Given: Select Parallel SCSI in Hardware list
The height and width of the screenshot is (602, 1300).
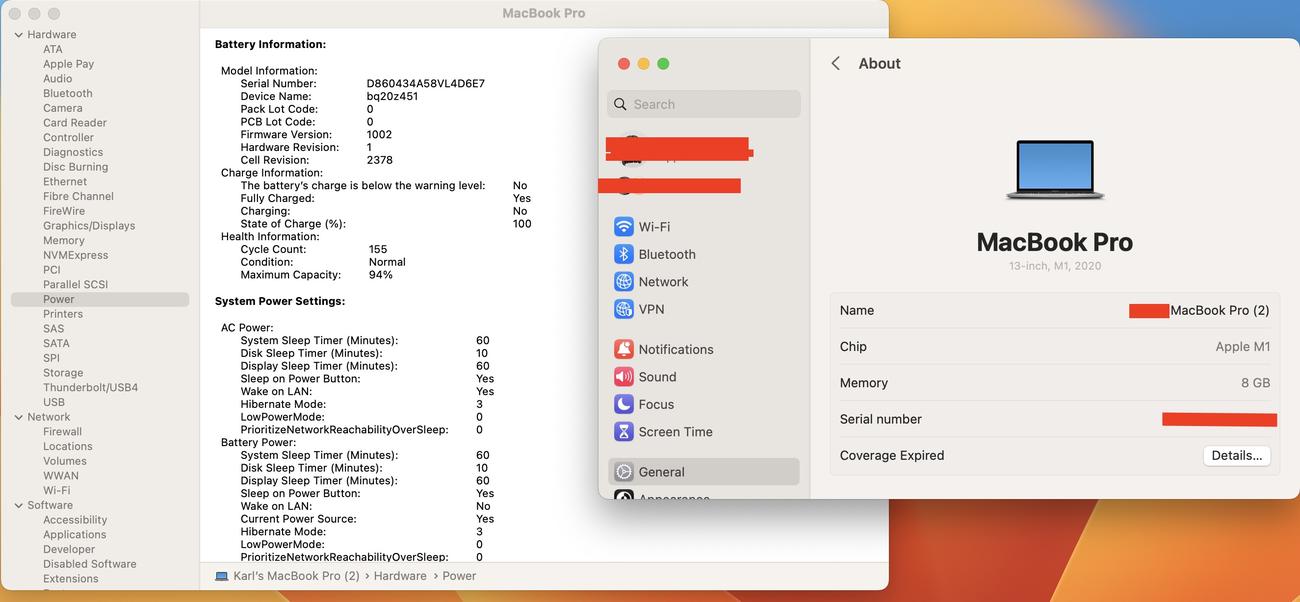Looking at the screenshot, I should pos(75,285).
